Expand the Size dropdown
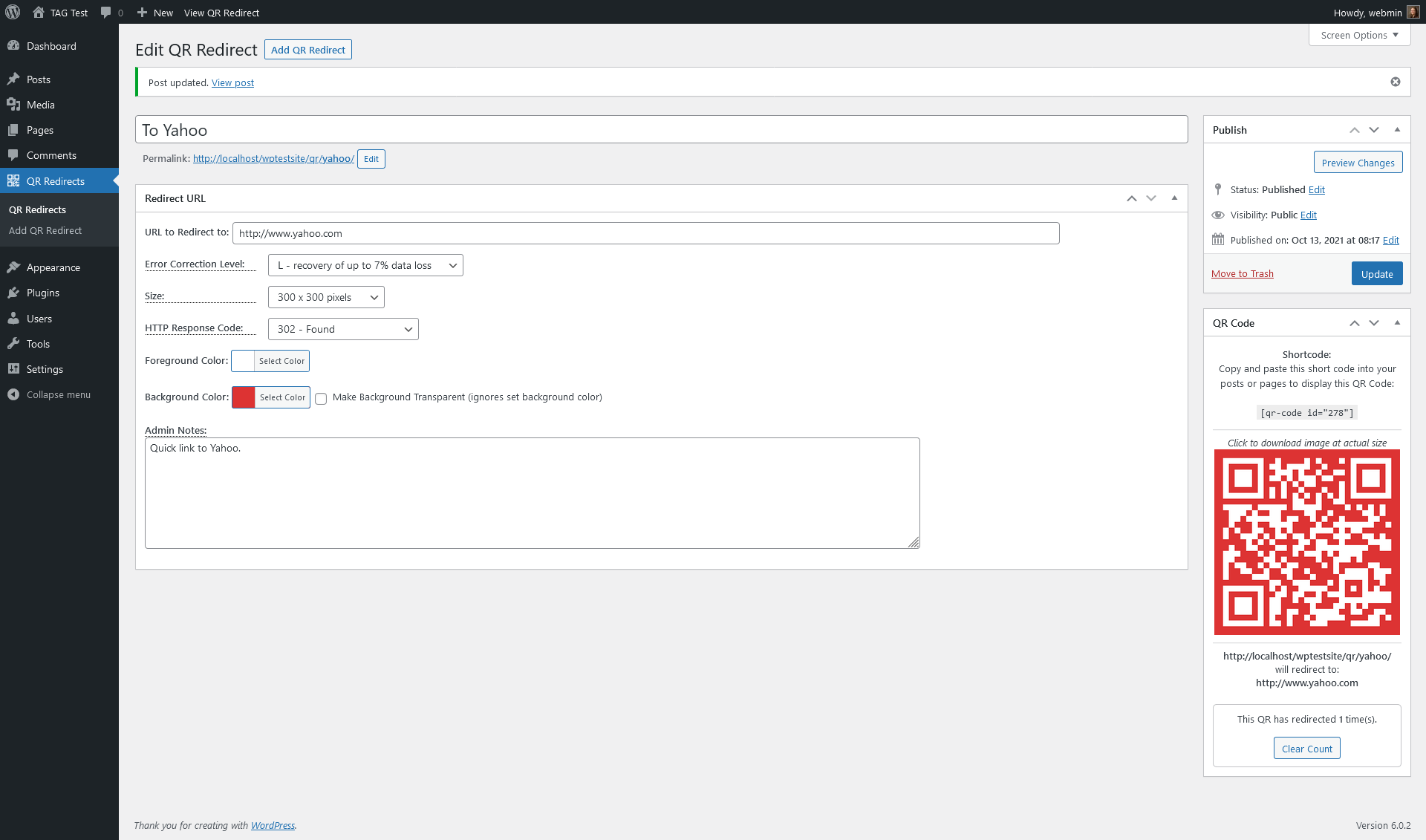 point(326,297)
